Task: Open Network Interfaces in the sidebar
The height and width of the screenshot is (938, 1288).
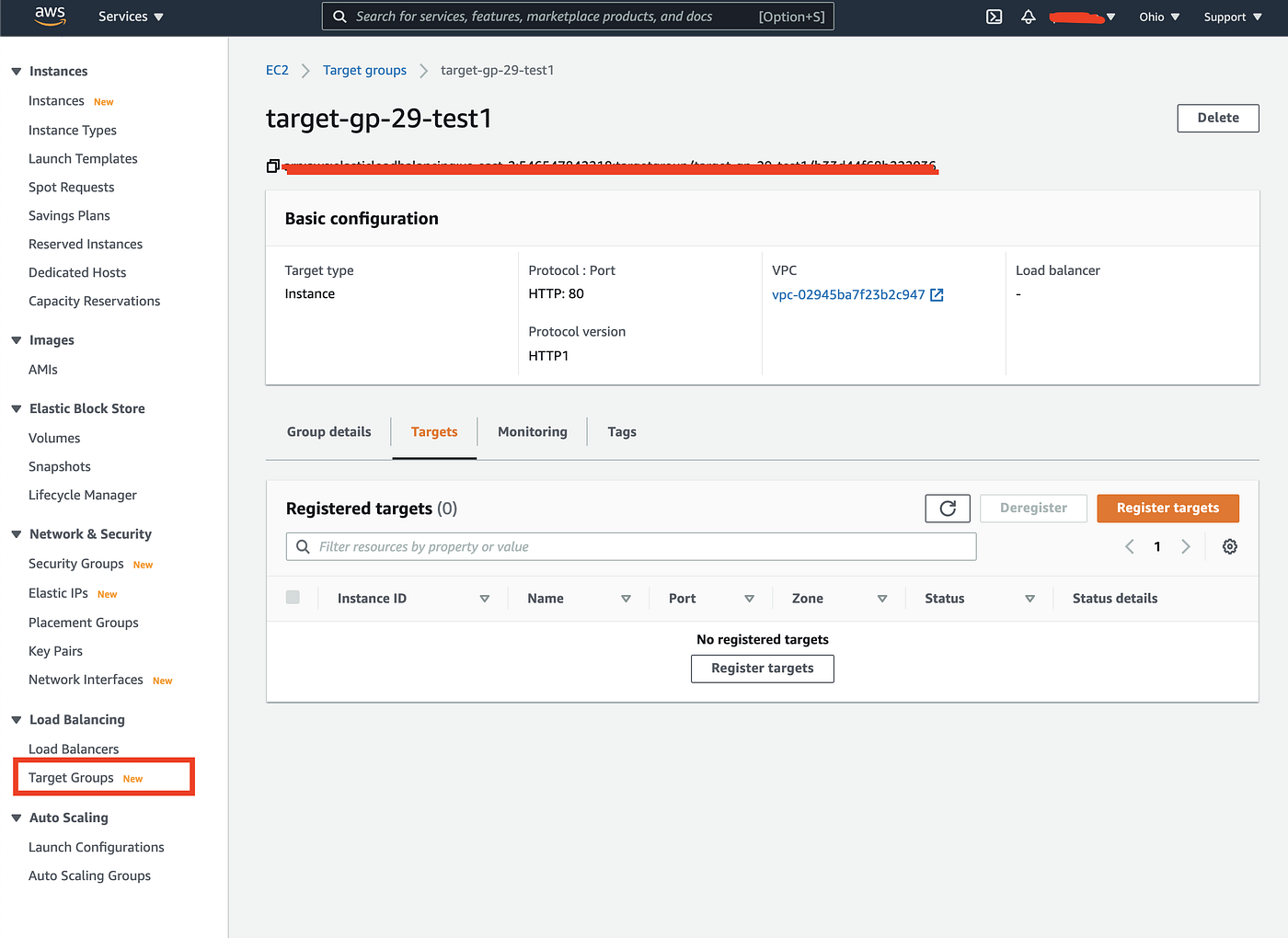Action: [86, 680]
